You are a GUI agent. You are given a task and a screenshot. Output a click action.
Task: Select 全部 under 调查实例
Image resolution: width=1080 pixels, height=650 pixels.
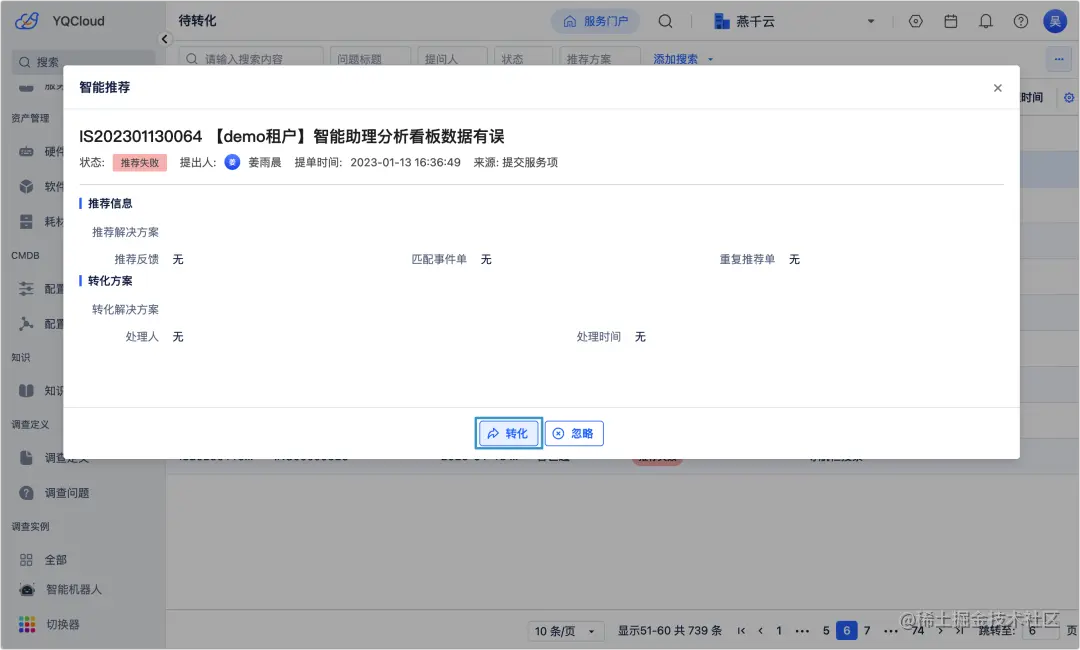(53, 559)
